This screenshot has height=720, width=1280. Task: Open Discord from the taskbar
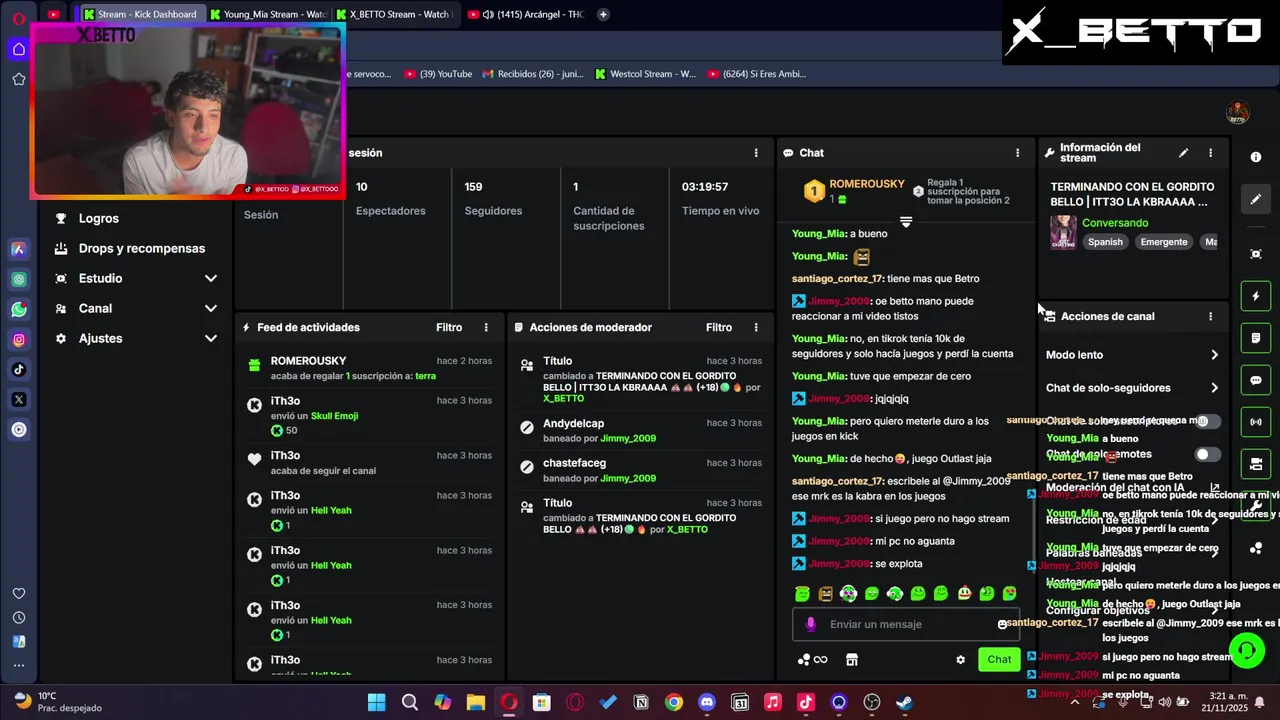tap(707, 702)
